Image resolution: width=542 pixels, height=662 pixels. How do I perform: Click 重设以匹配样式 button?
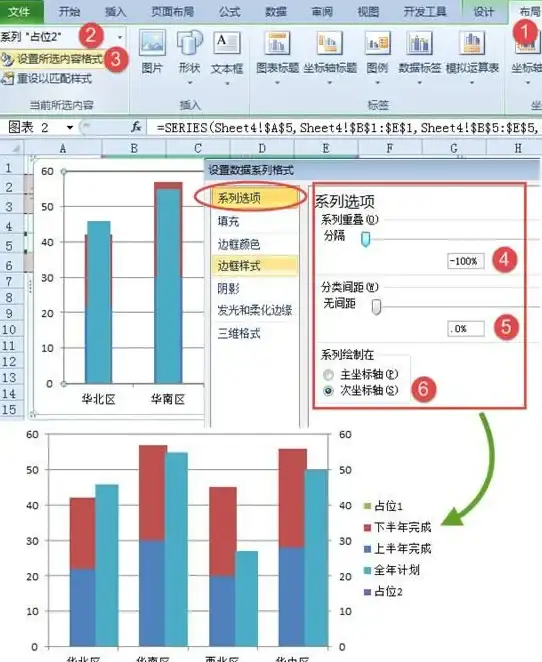(x=46, y=79)
